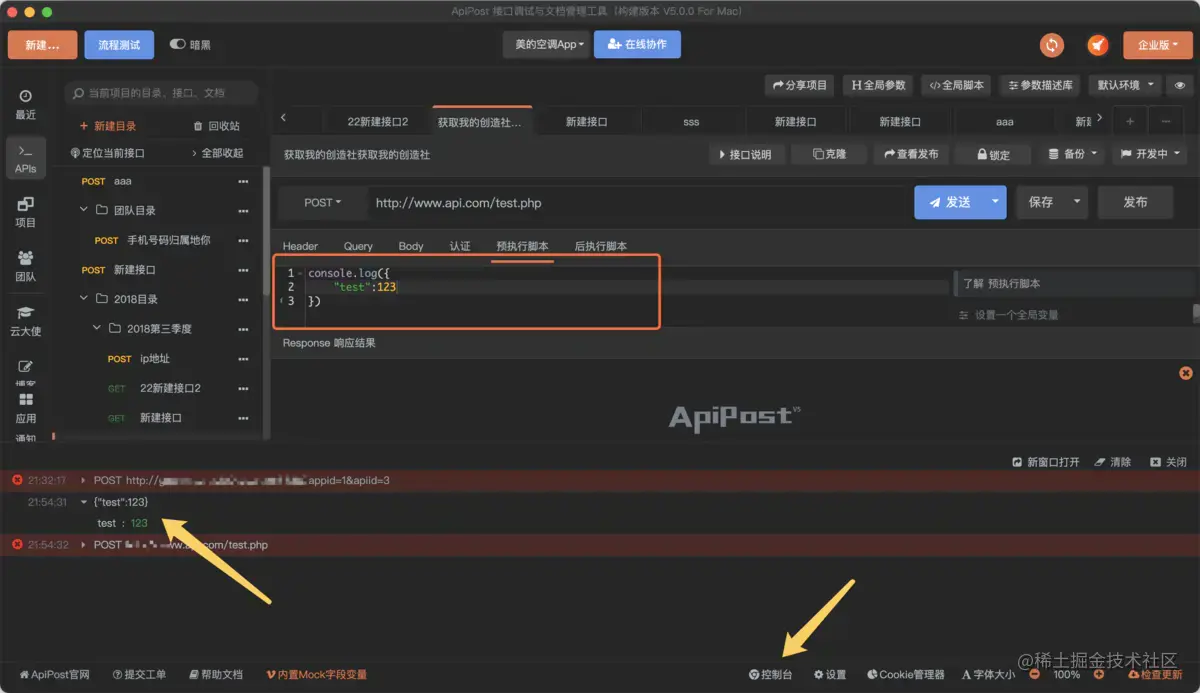The width and height of the screenshot is (1200, 693).
Task: Clear console logs with 清除
Action: [x=1113, y=462]
